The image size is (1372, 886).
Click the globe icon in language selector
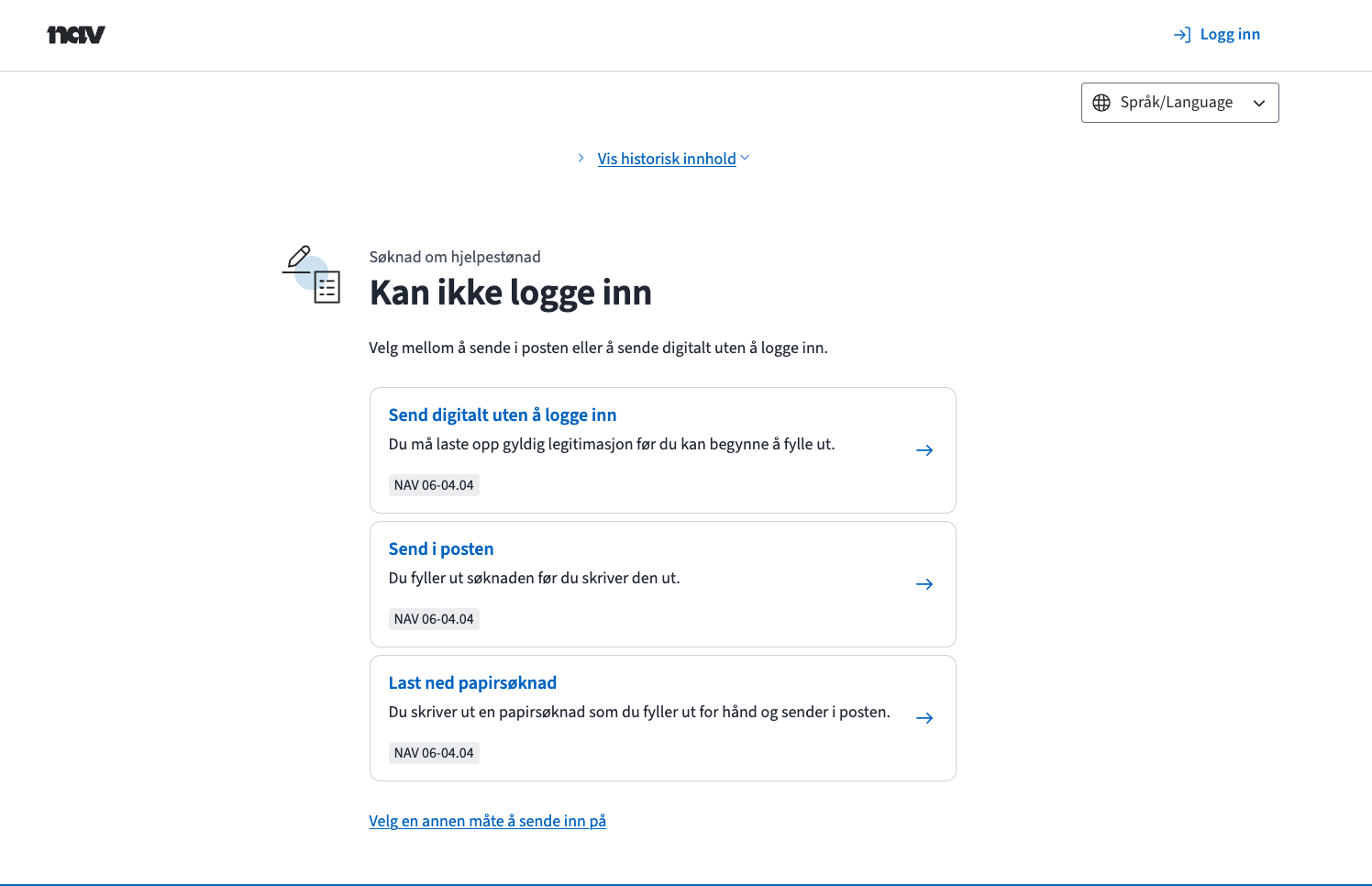1101,103
